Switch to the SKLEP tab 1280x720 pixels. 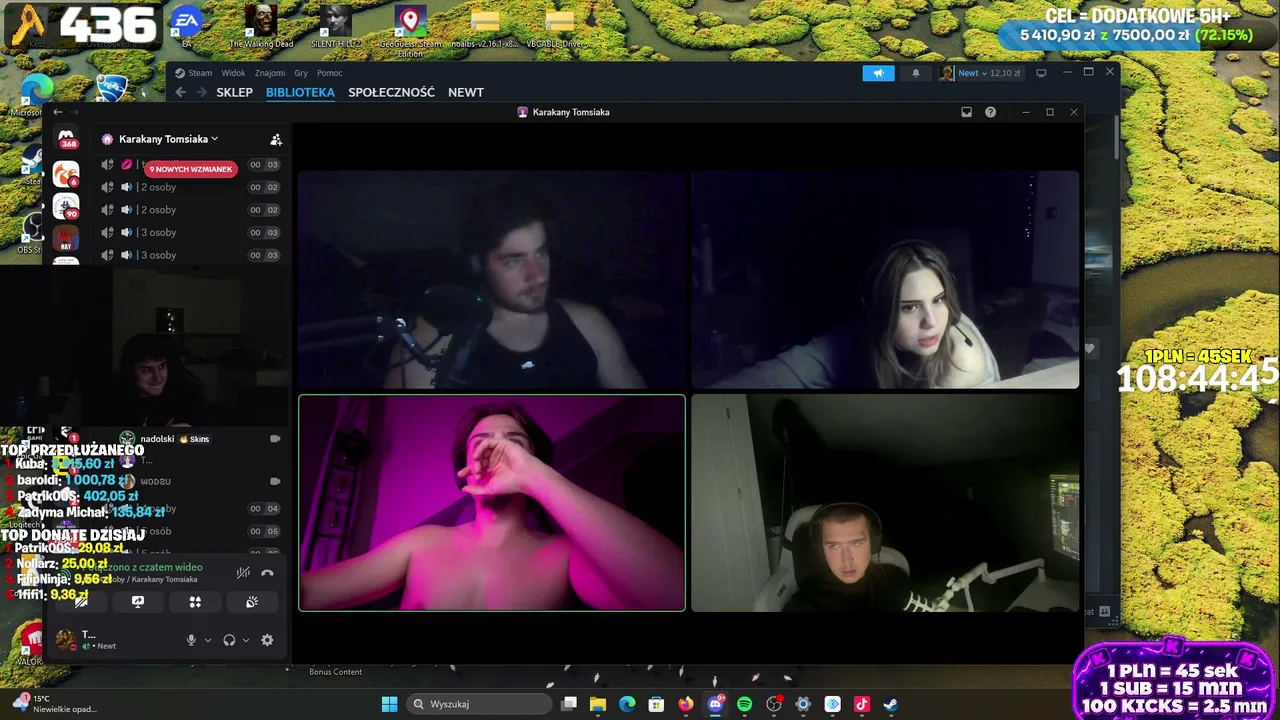pyautogui.click(x=235, y=92)
